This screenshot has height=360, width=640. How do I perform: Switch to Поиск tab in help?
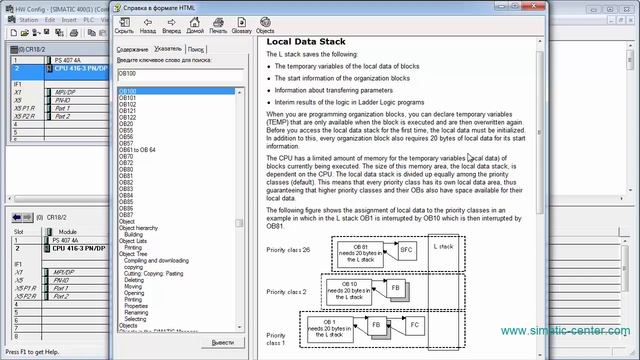[x=196, y=49]
